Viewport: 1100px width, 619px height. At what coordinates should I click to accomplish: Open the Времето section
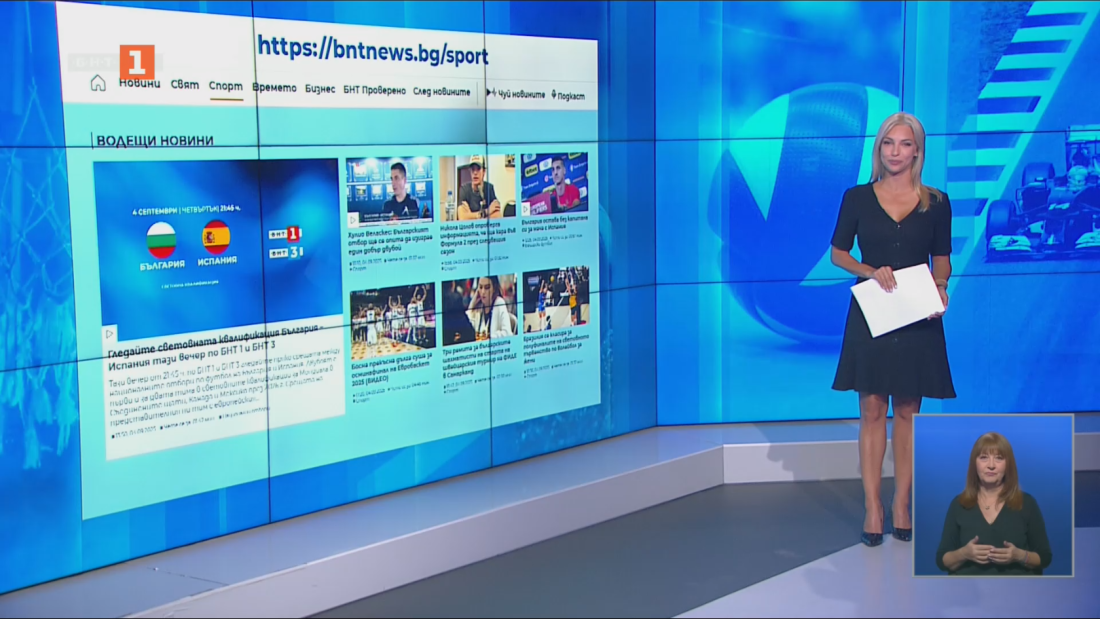tap(274, 88)
